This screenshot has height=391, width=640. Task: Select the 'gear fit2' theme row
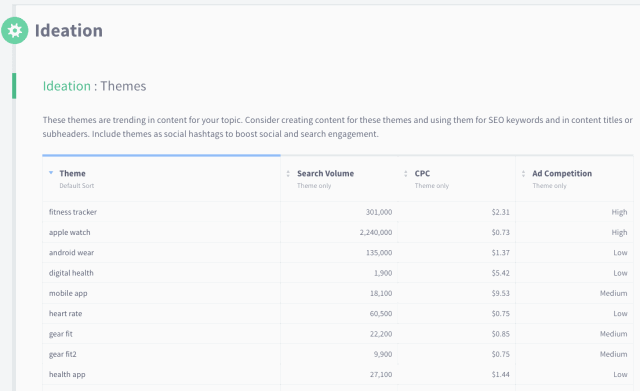click(338, 354)
